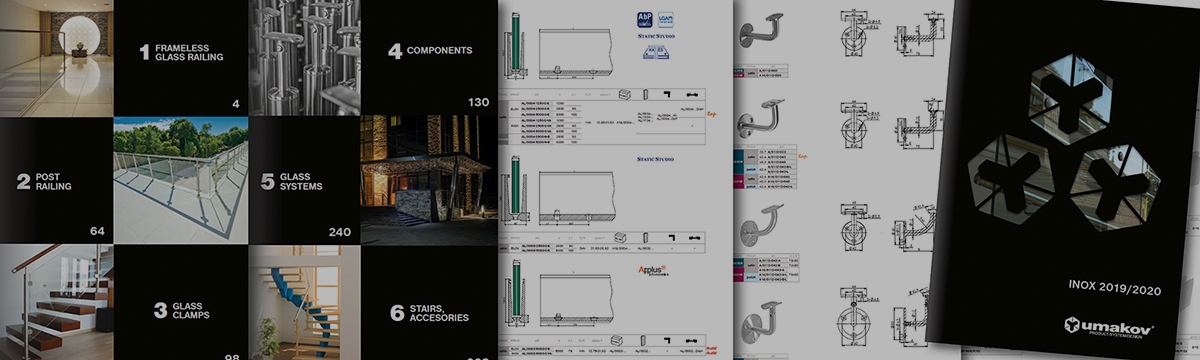Click the round lit window interior photo
Image resolution: width=1200 pixels, height=360 pixels.
[x=56, y=58]
